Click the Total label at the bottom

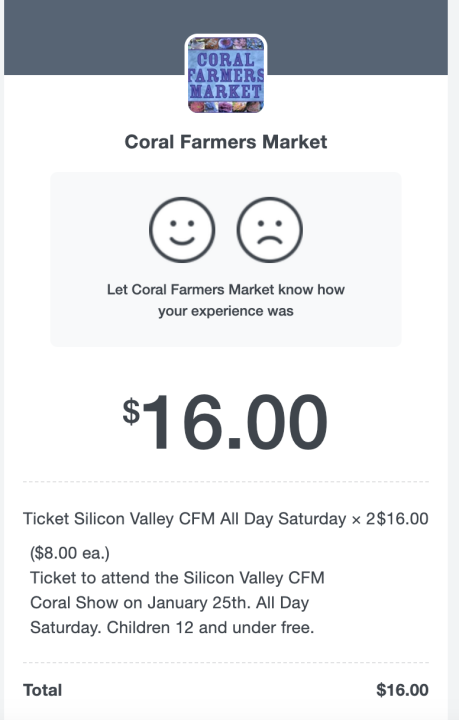[x=43, y=690]
